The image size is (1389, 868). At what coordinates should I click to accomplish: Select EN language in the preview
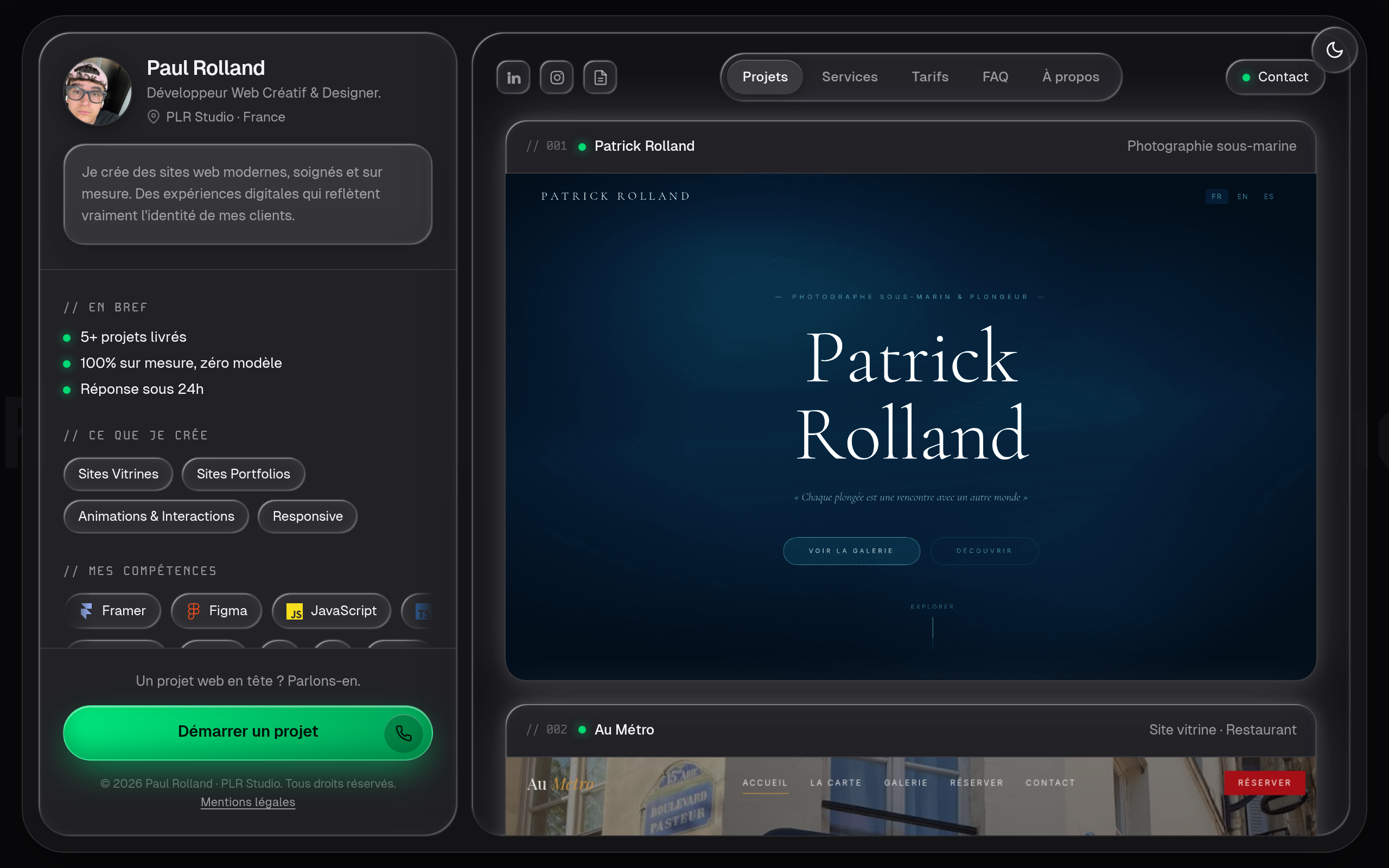tap(1242, 196)
